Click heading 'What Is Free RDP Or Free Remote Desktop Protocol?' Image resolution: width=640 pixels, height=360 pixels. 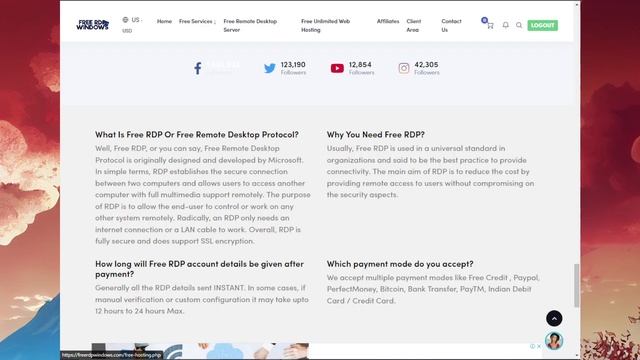[197, 134]
